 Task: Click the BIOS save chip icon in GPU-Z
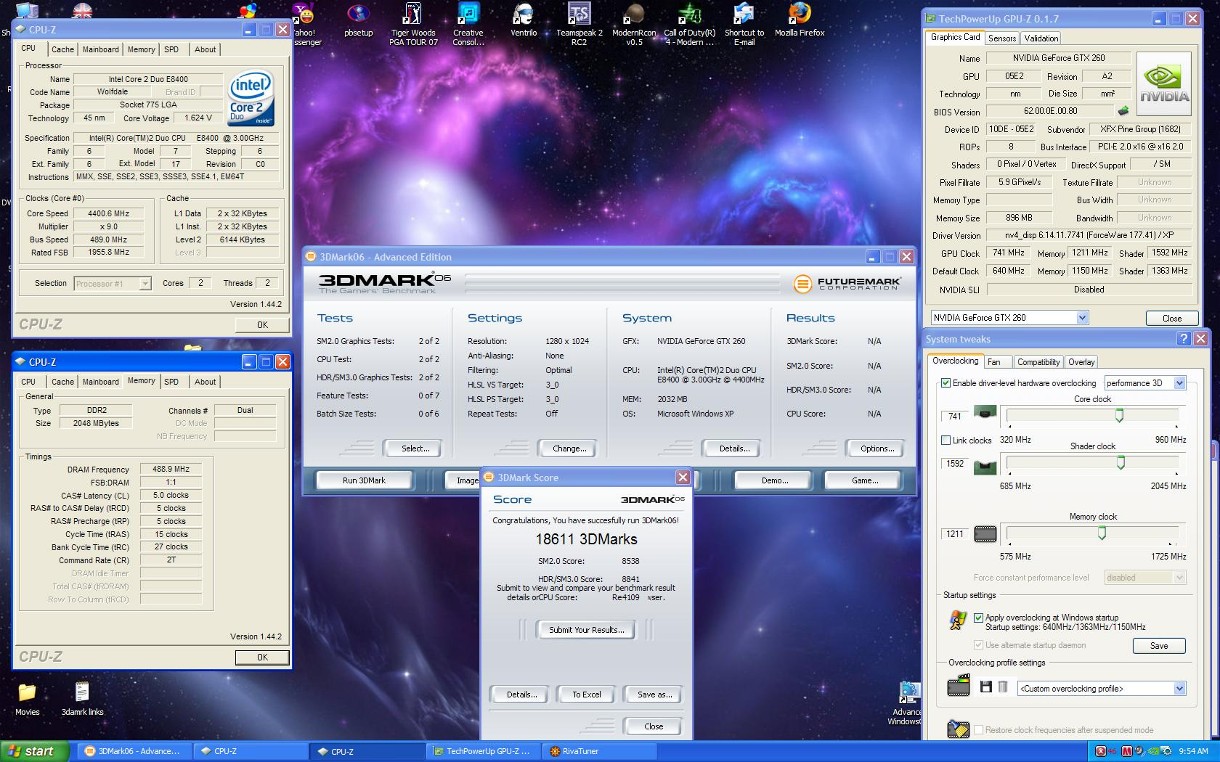click(x=1124, y=111)
